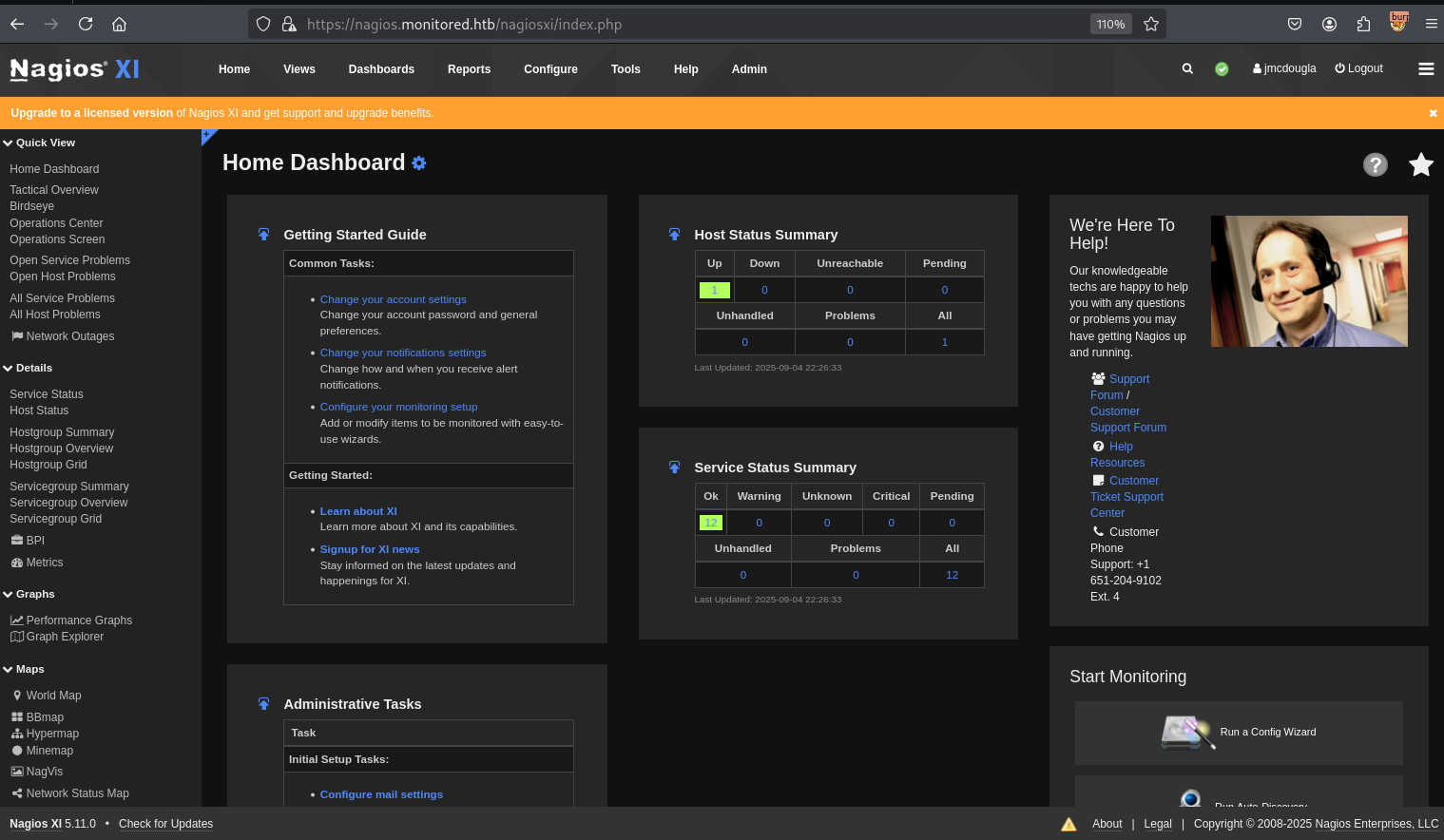Click the 110% zoom level indicator
Image resolution: width=1444 pixels, height=840 pixels.
1110,24
